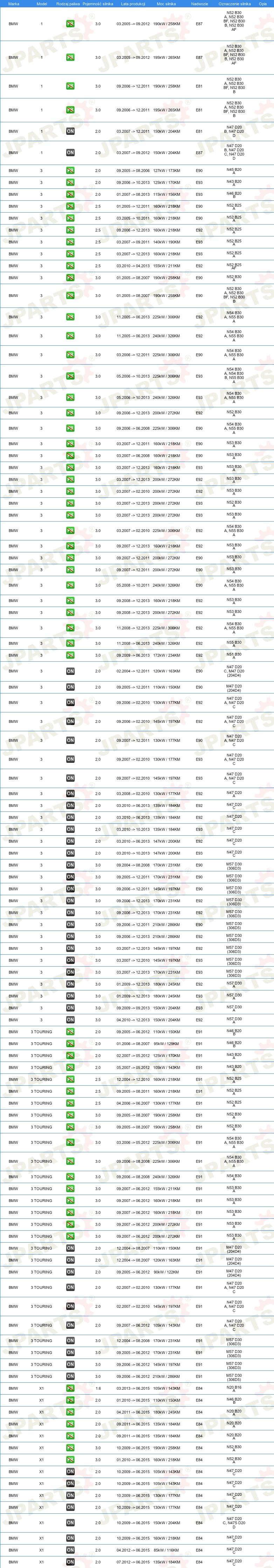Select the 95kW / 129KM power cell
The width and height of the screenshot is (274, 1568).
(x=166, y=1043)
